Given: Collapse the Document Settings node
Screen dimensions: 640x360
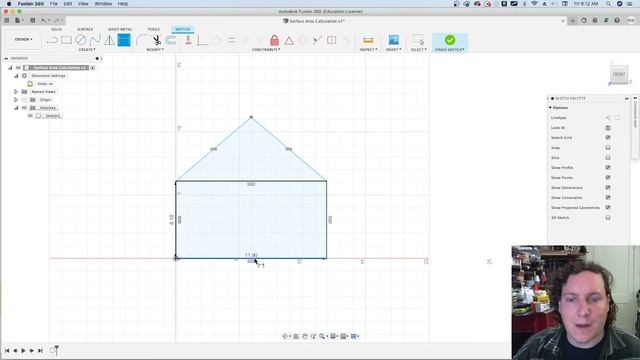Looking at the screenshot, I should pos(16,76).
